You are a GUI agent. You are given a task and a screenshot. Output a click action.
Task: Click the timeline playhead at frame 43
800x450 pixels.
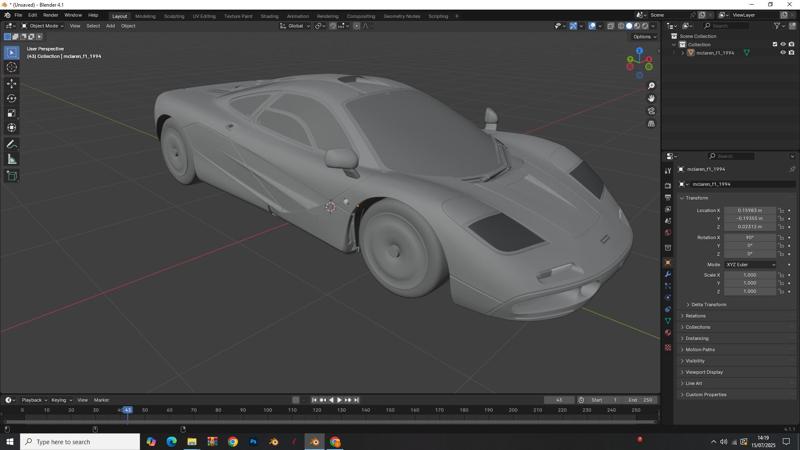tap(127, 410)
